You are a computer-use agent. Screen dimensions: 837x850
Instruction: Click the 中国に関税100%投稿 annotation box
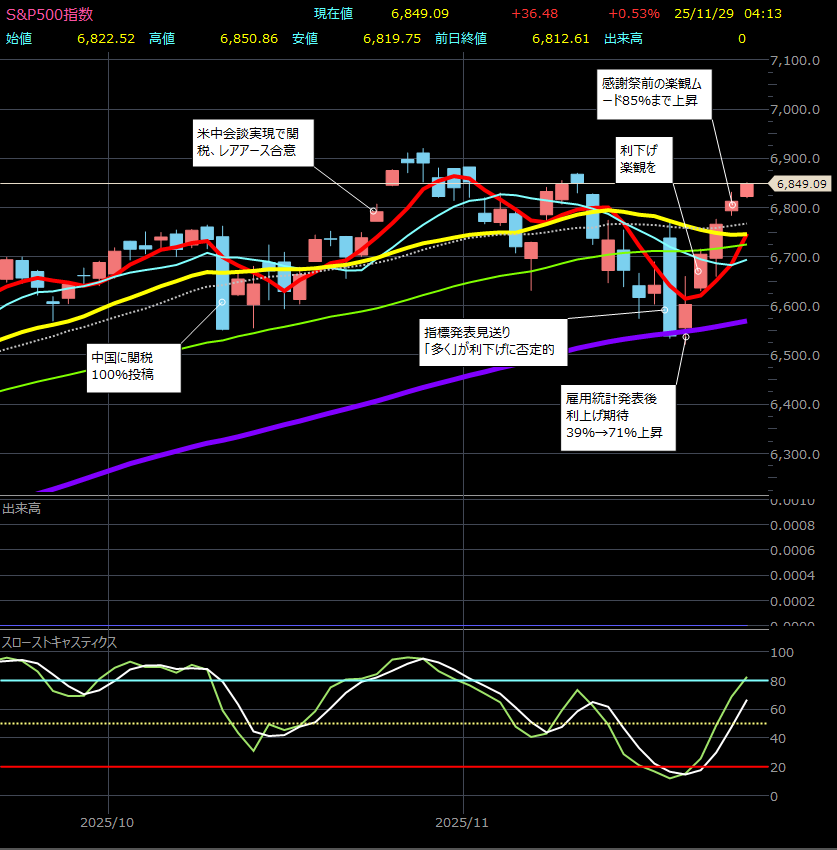click(x=134, y=366)
